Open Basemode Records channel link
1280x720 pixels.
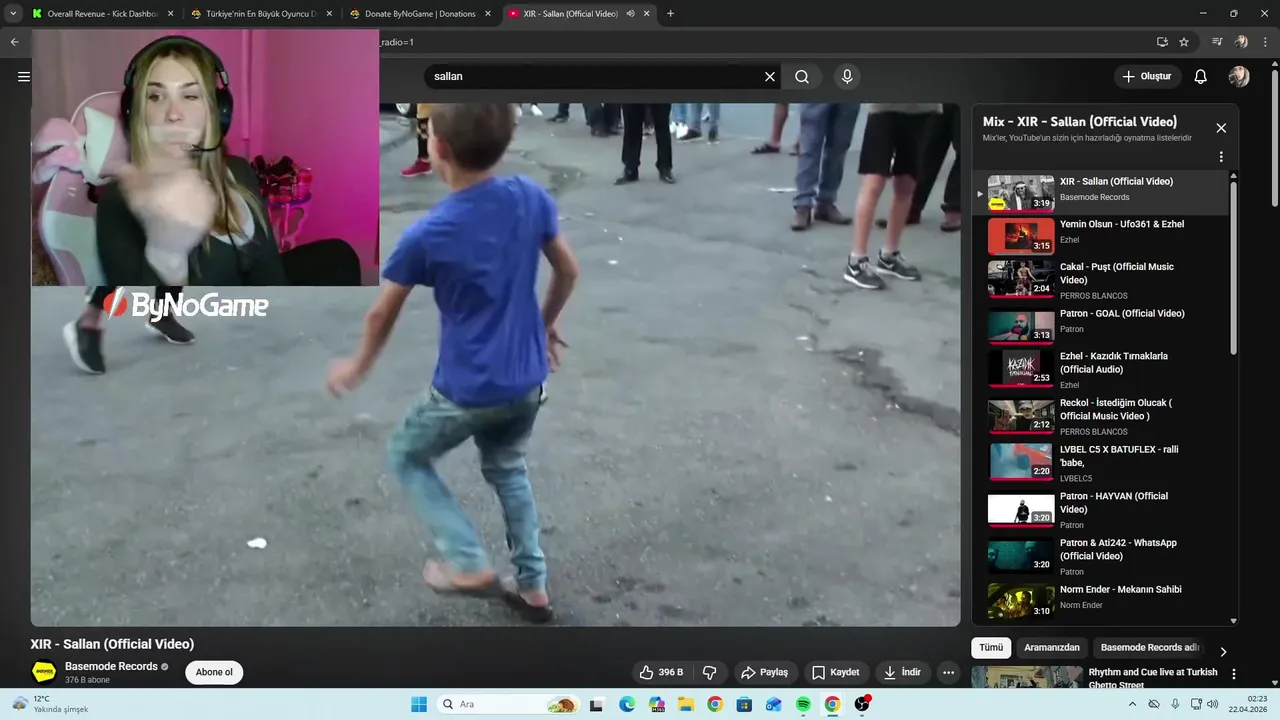(111, 666)
